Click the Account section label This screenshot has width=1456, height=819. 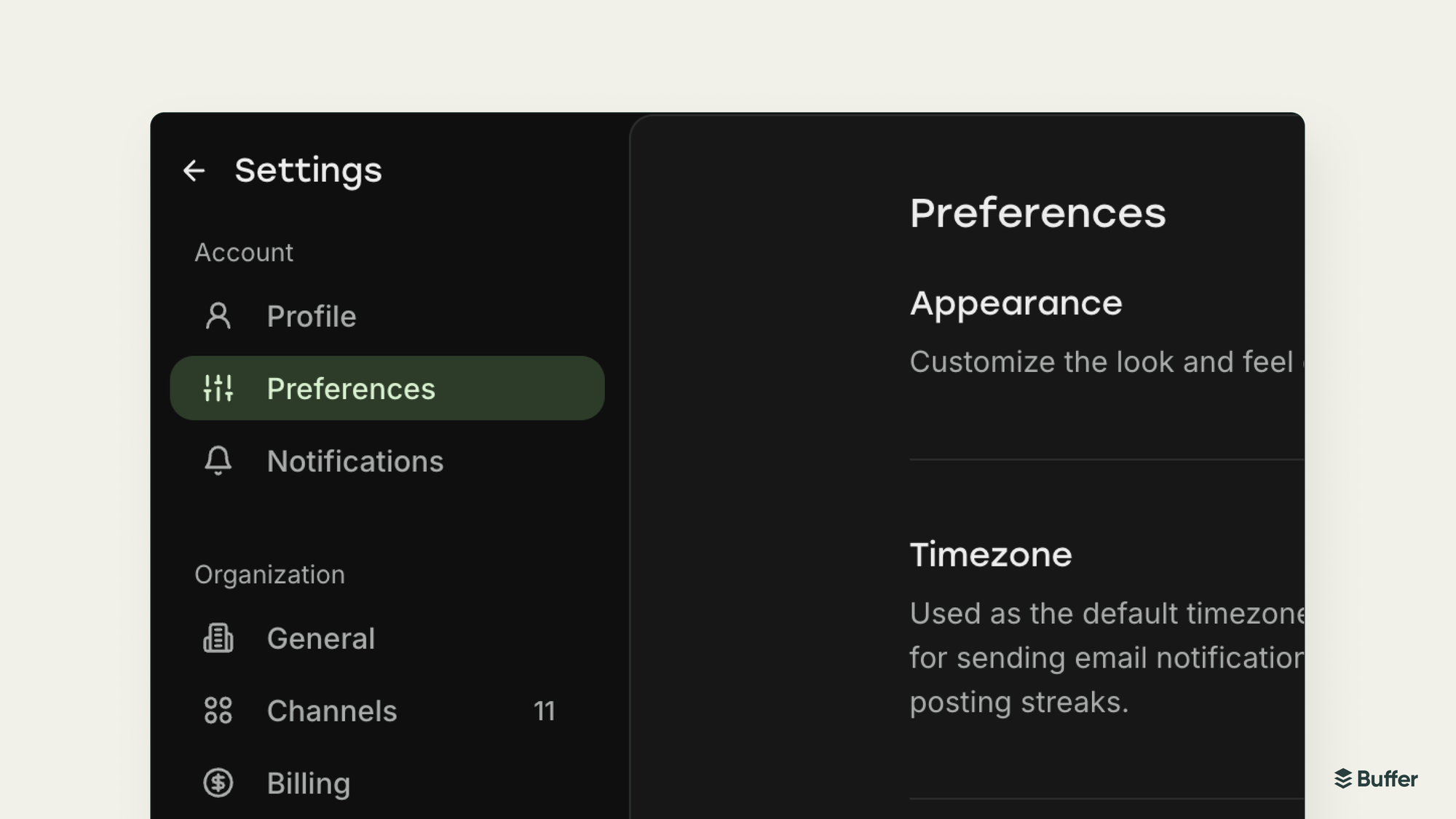pos(244,253)
